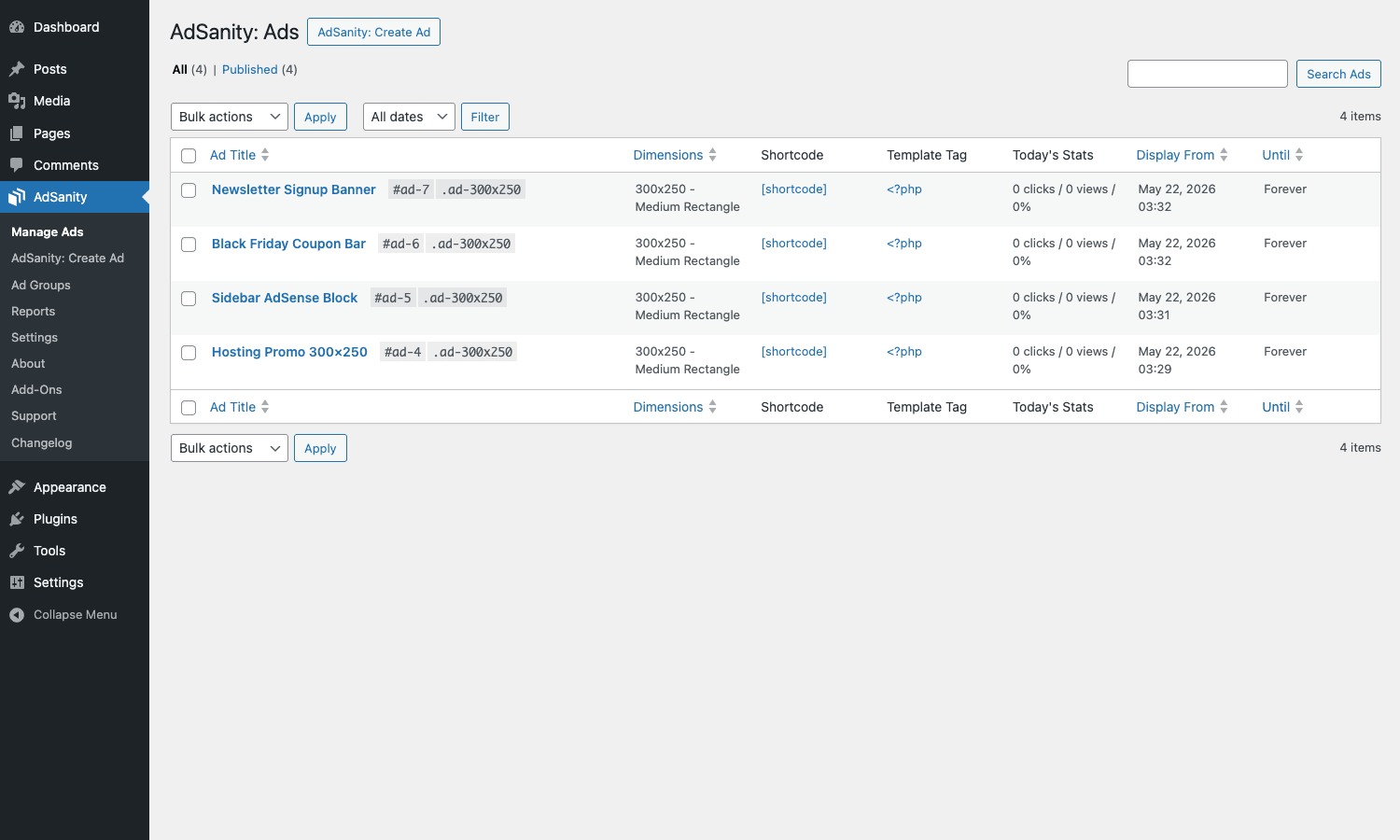
Task: Click the Filter button
Action: tap(484, 117)
